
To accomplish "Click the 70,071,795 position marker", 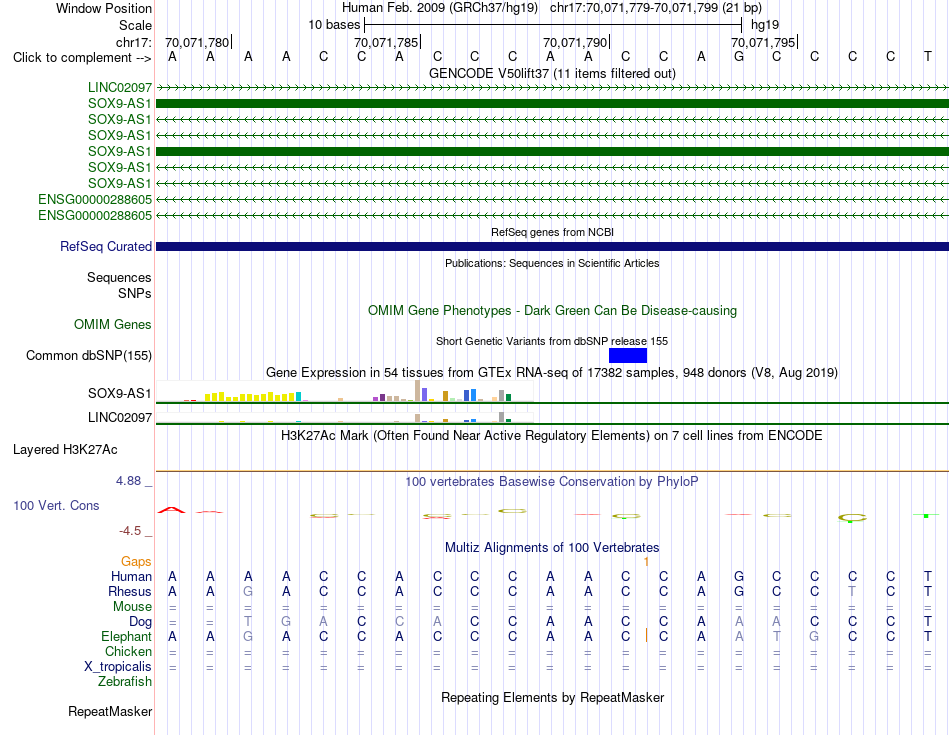I will point(763,42).
